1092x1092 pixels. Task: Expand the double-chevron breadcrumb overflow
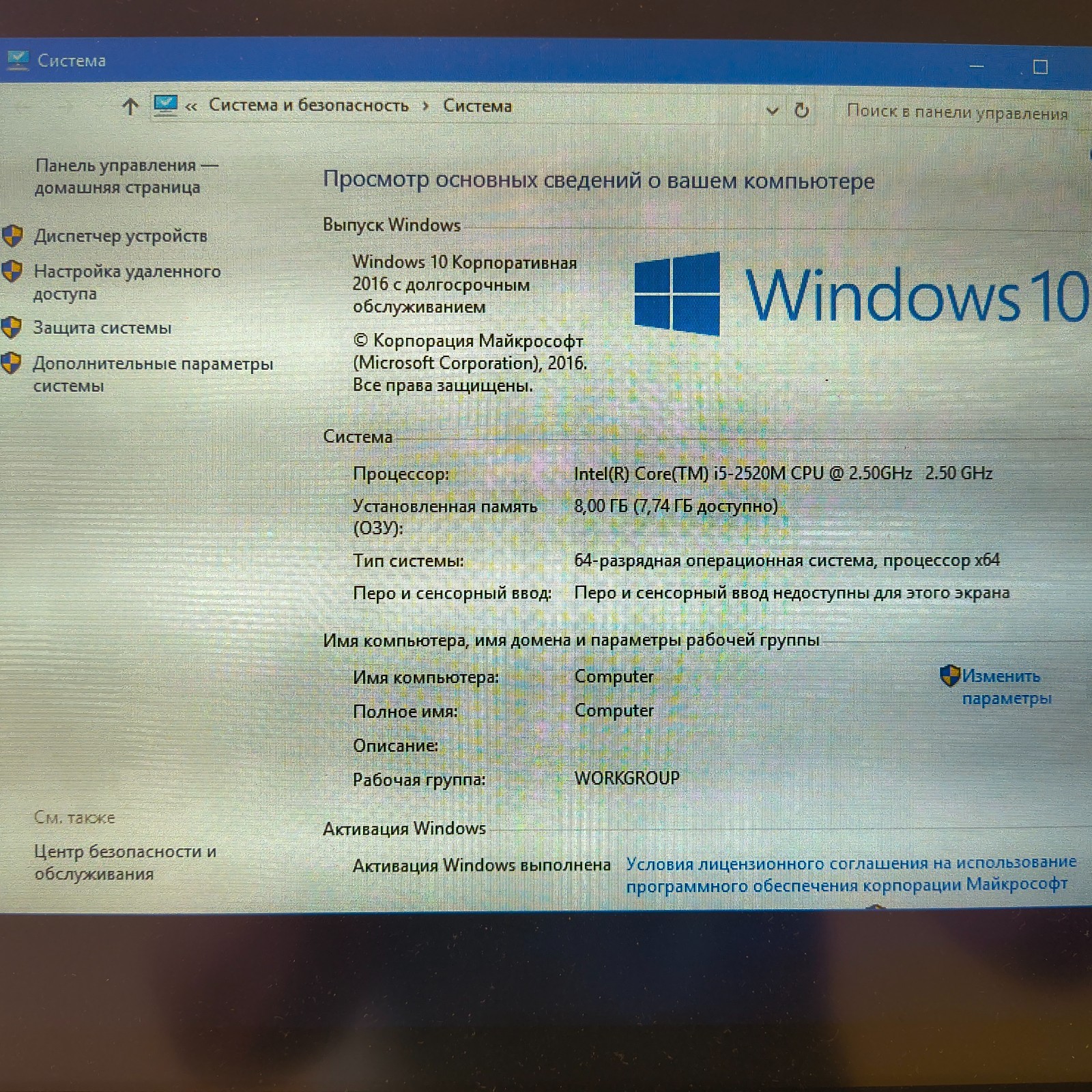point(191,106)
